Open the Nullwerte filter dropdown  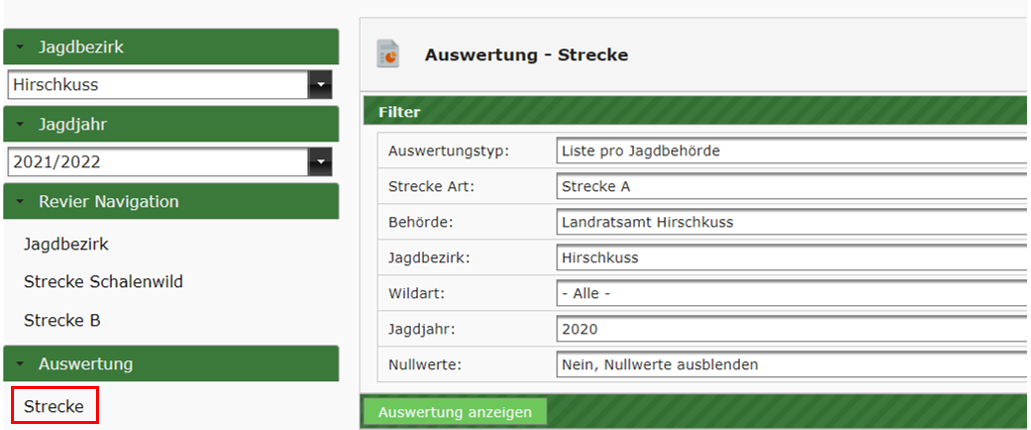(x=791, y=365)
